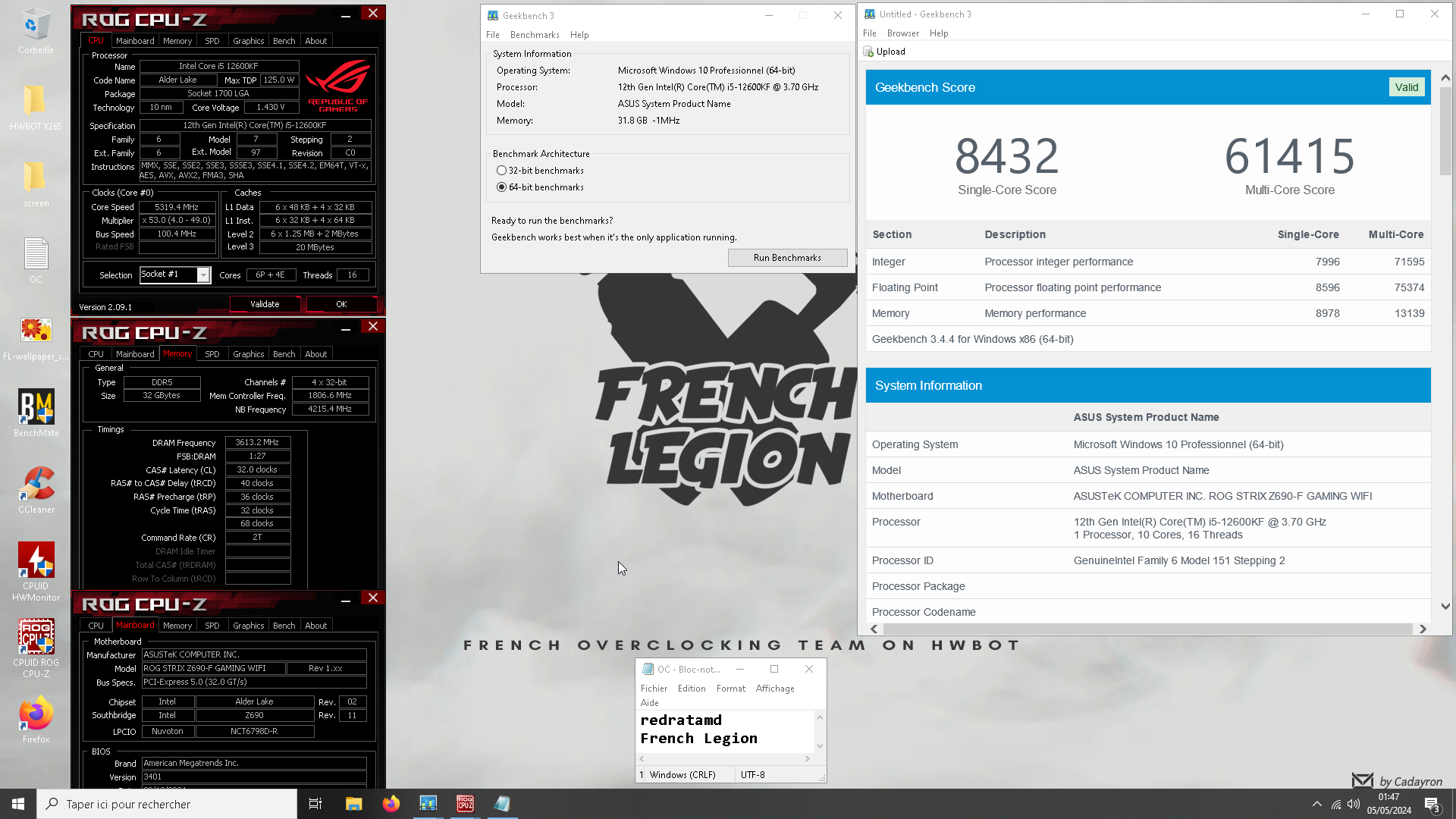Switch to Geekbench taskbar icon
This screenshot has width=1456, height=819.
click(x=428, y=804)
